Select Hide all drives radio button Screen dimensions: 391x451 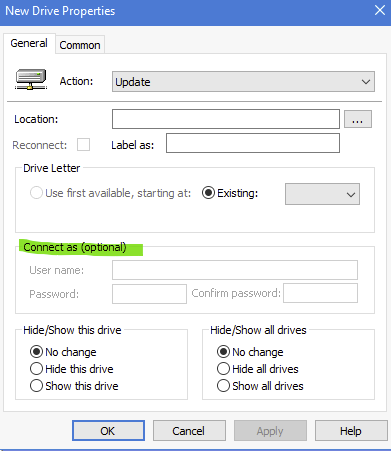[x=223, y=369]
